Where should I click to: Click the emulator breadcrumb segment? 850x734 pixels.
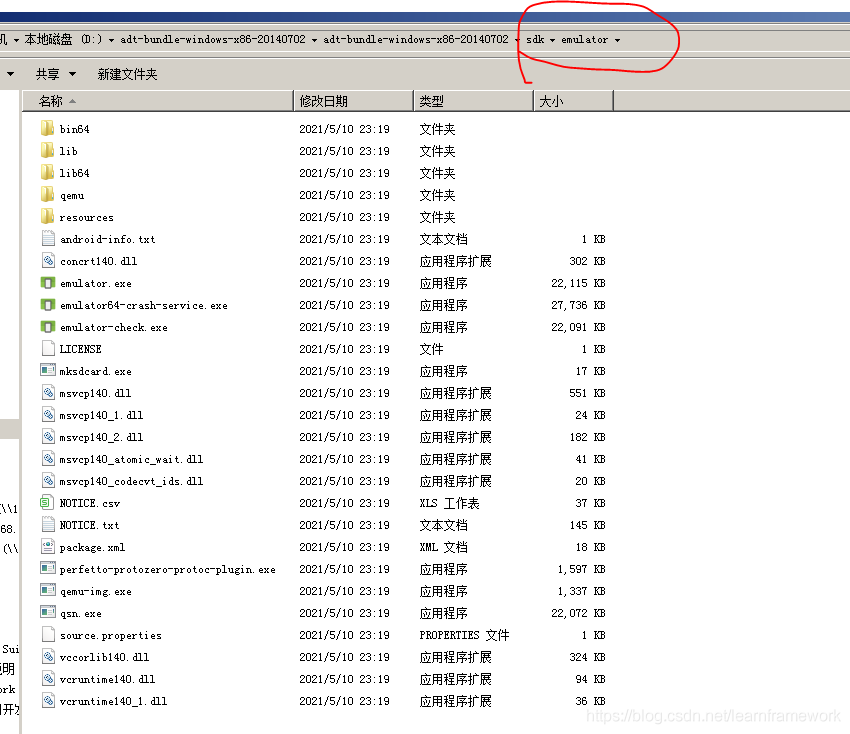584,40
